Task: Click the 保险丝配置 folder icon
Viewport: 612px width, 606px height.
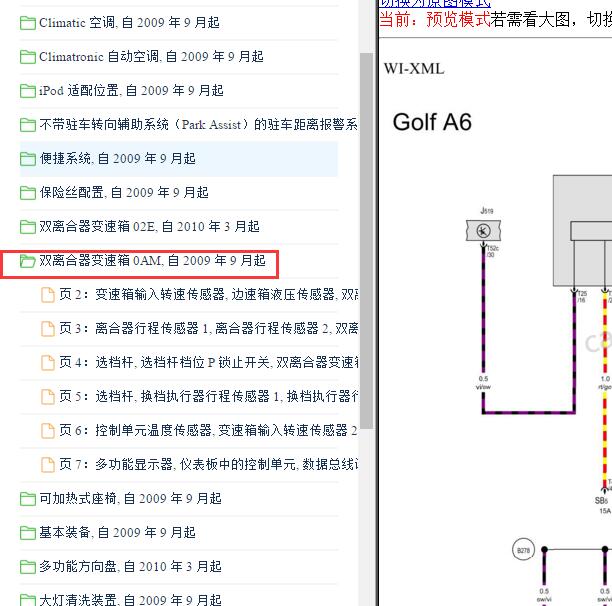Action: pos(27,193)
